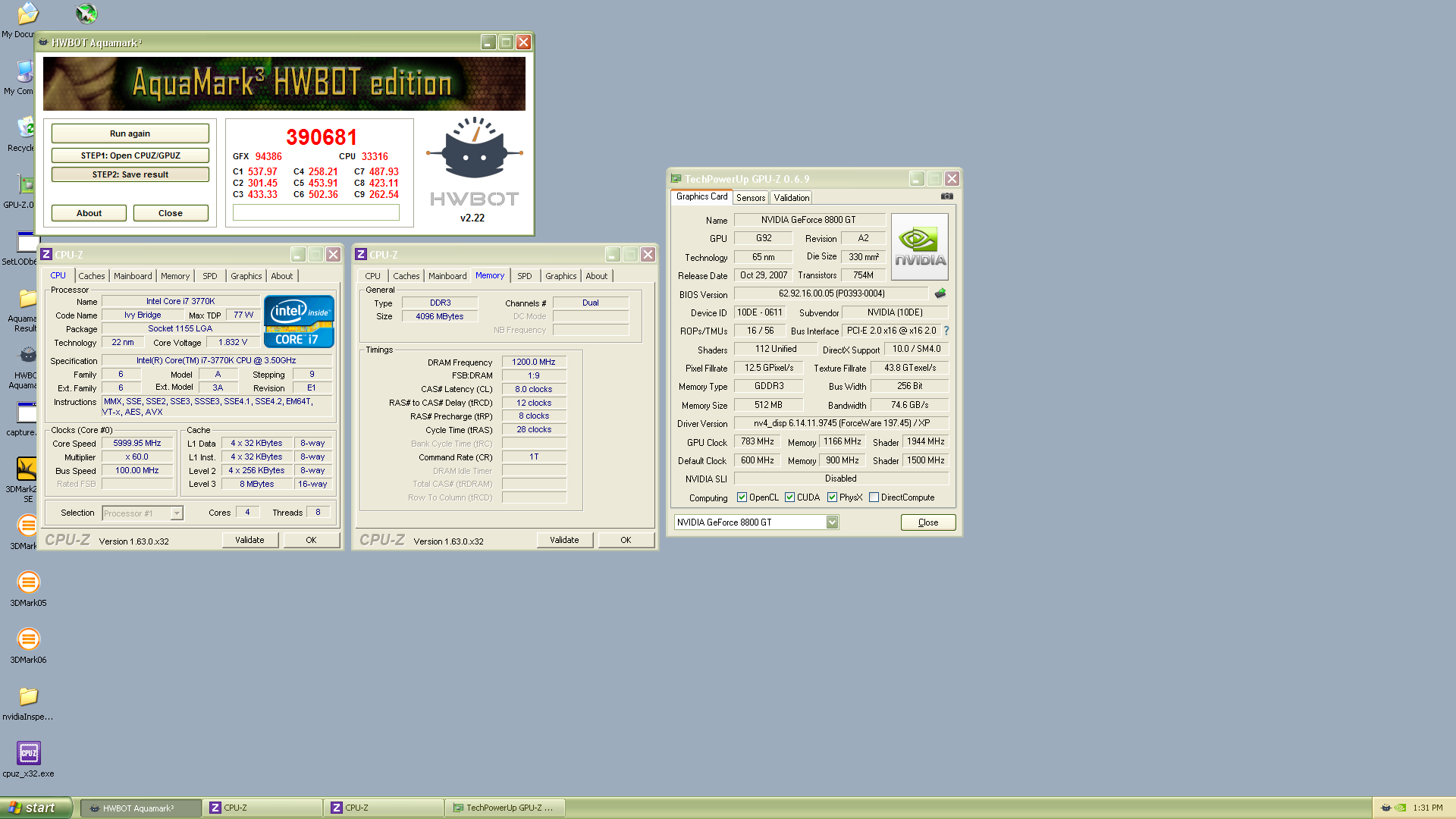This screenshot has height=819, width=1456.
Task: Click the BIOS save chip icon in GPU-Z
Action: tap(940, 293)
